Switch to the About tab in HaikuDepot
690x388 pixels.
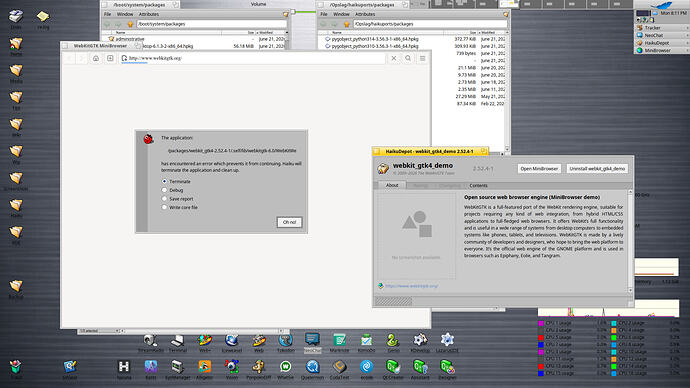[392, 185]
